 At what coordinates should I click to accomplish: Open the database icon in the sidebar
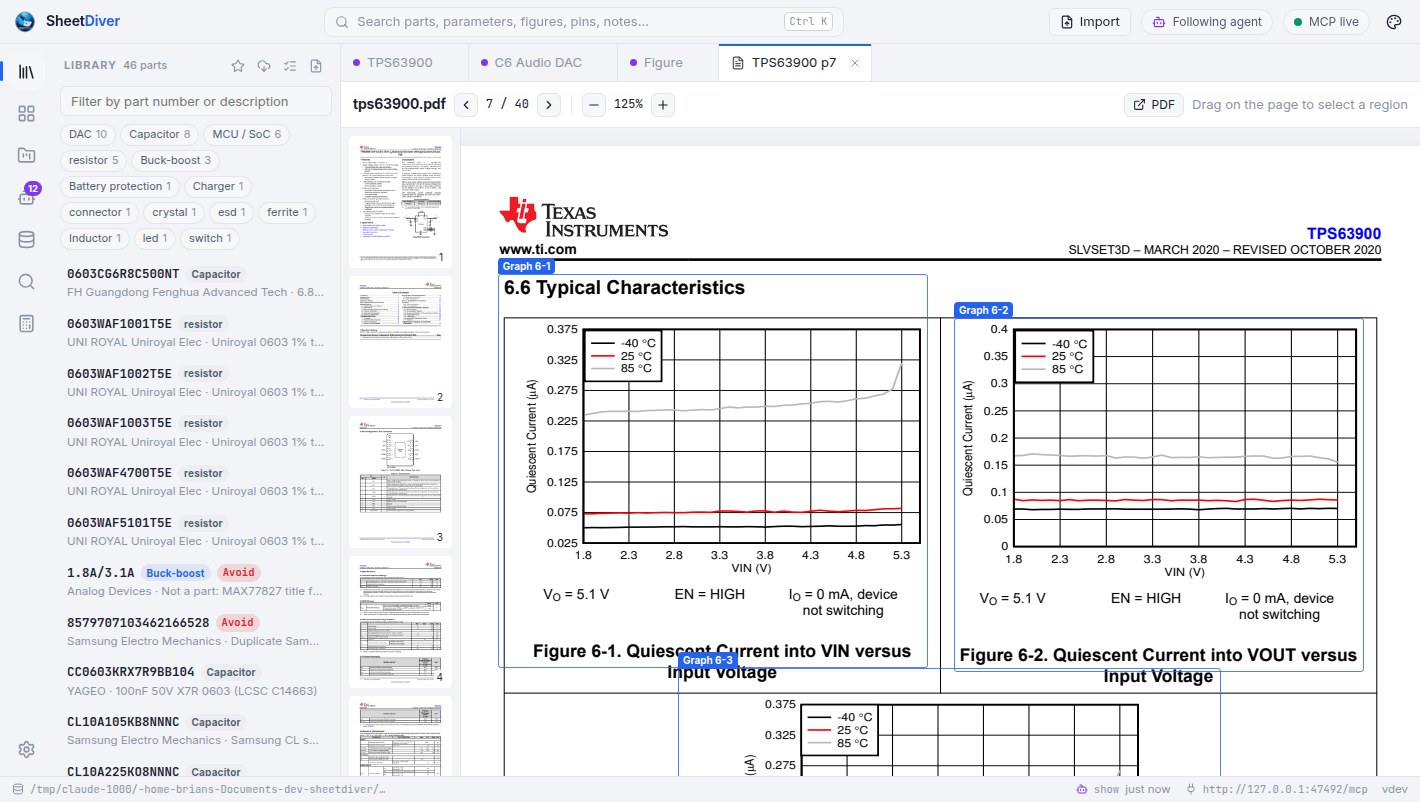27,239
